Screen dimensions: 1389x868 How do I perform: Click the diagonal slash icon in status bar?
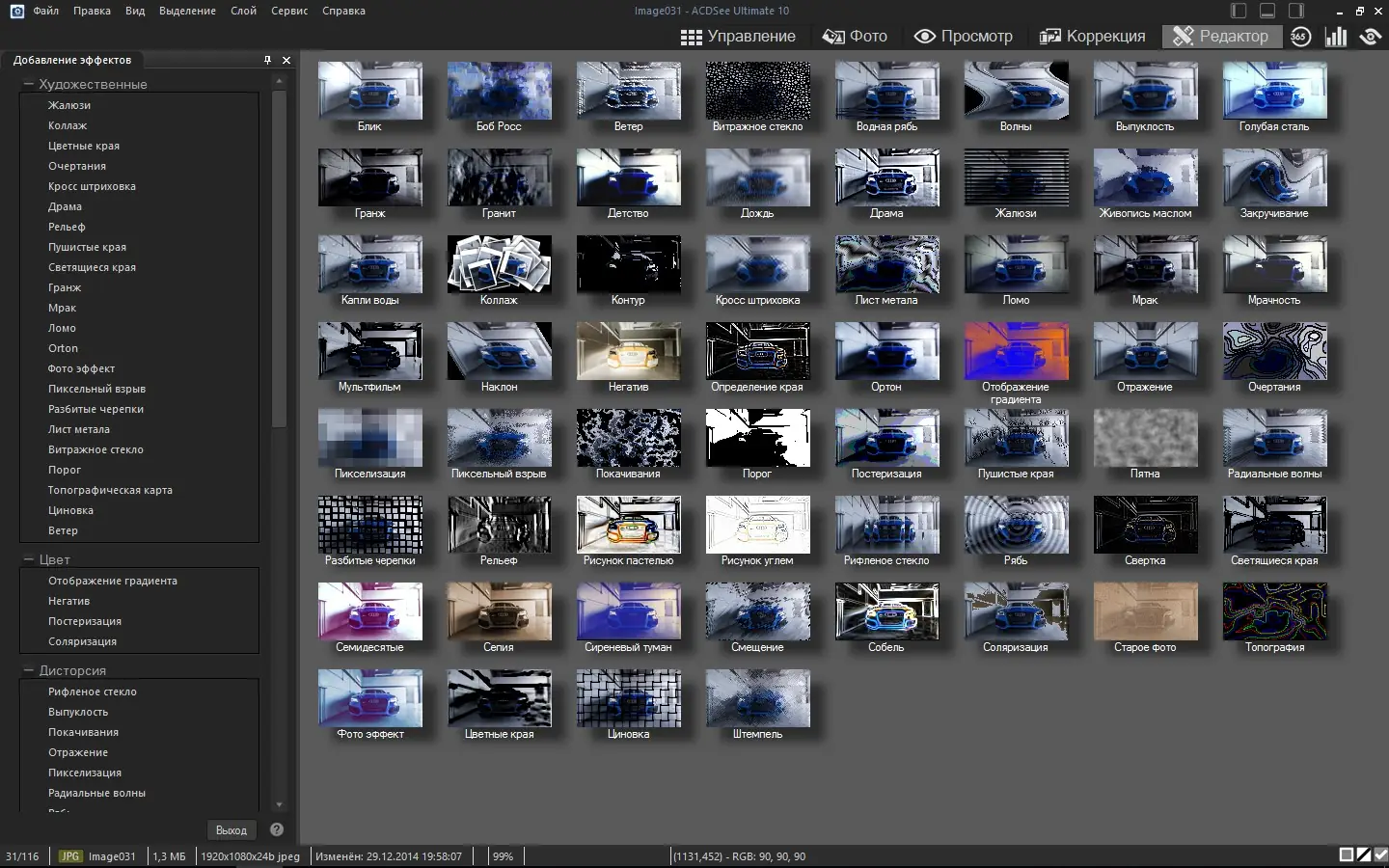pos(1364,854)
